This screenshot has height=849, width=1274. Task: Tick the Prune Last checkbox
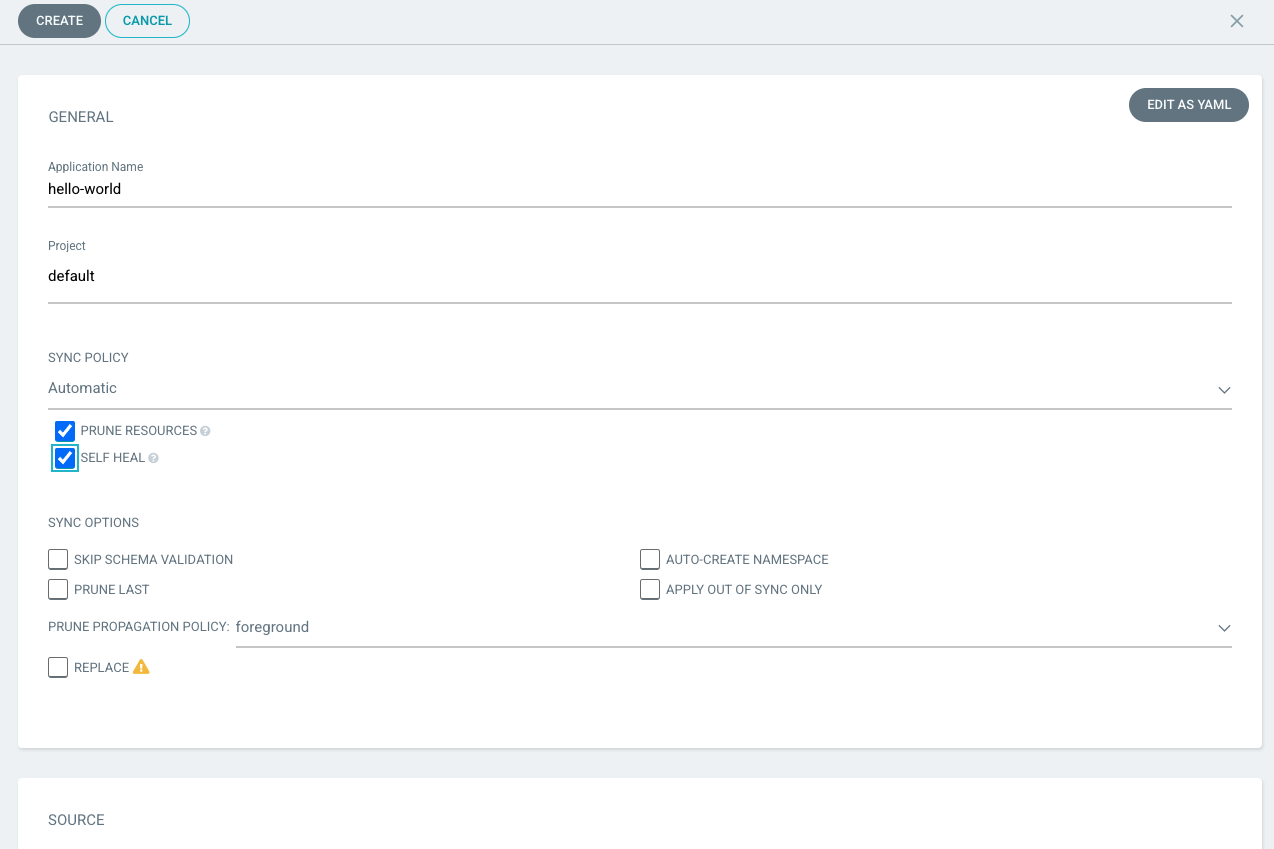pos(58,589)
